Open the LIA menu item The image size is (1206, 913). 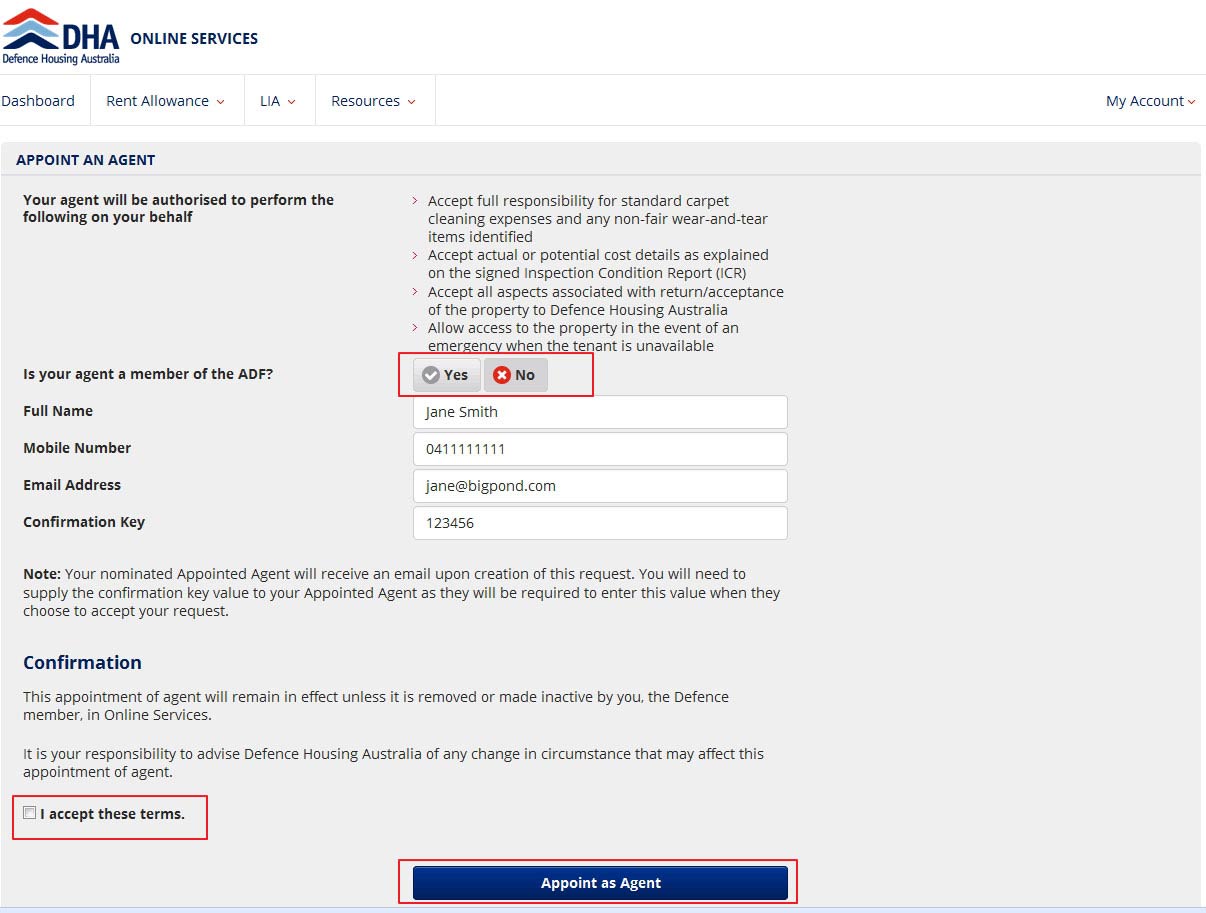(280, 101)
